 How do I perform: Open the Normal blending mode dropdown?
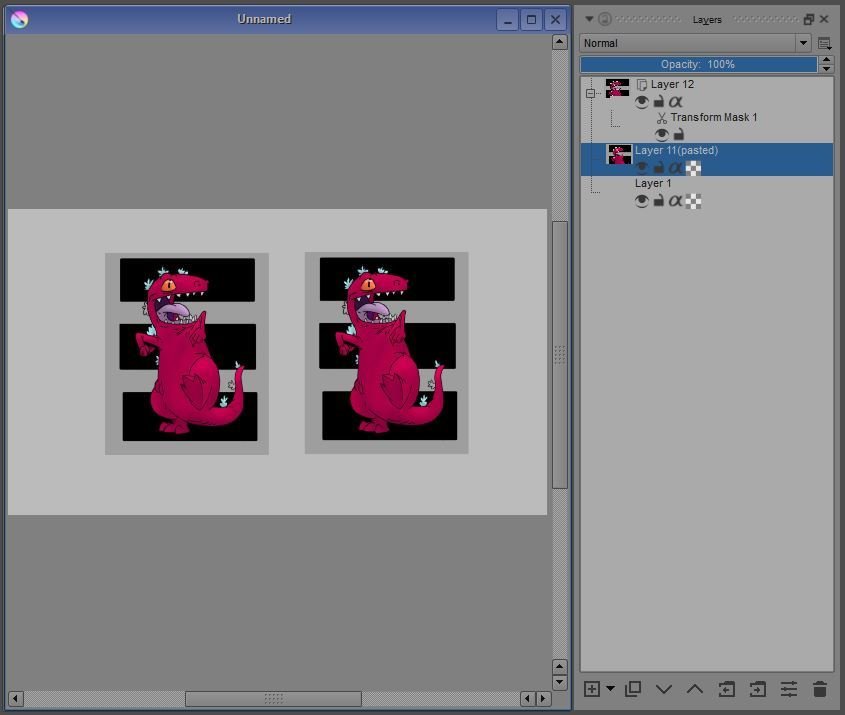[x=695, y=43]
